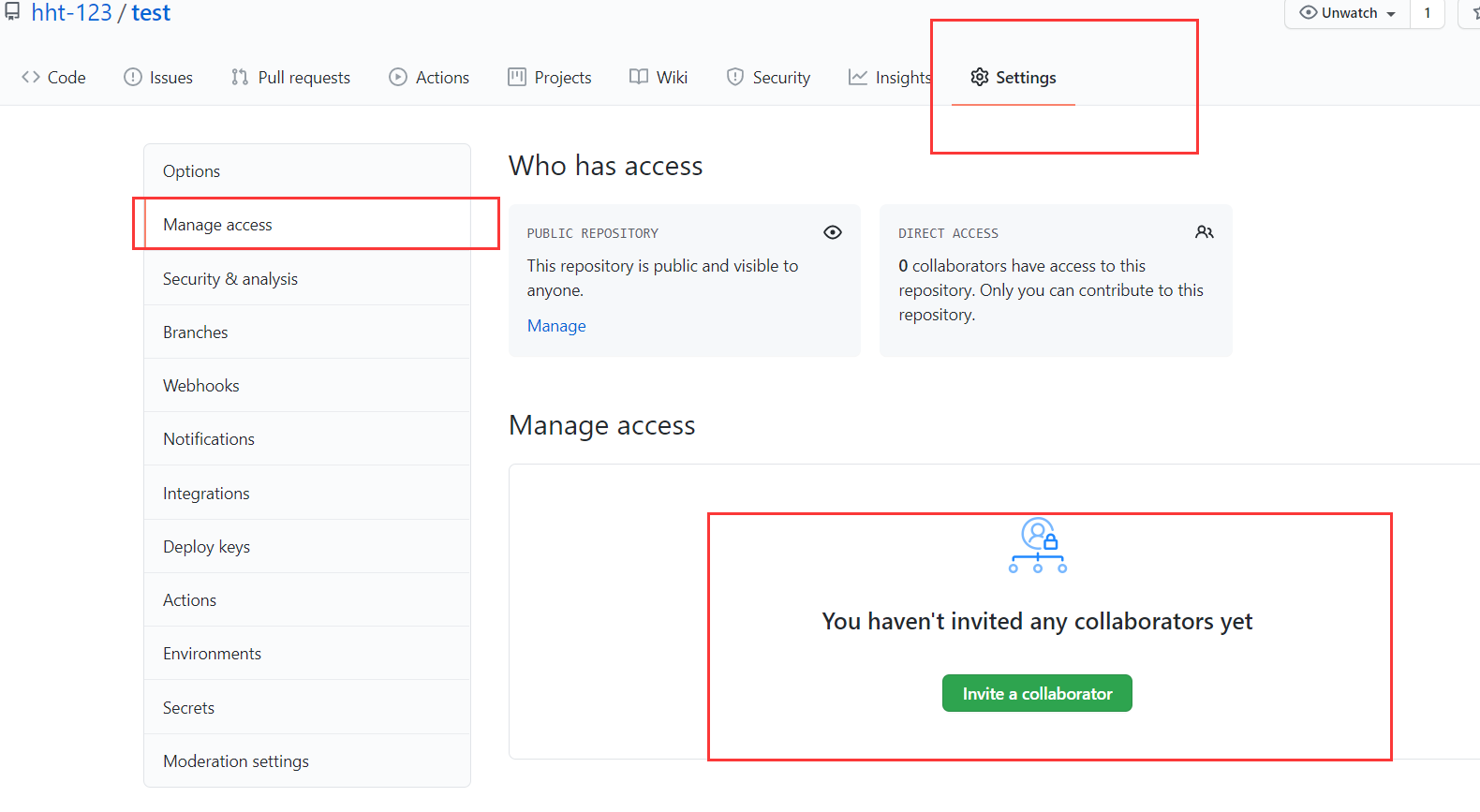Click the repository icon beside hht-123
Viewport: 1480px width, 812px height.
[12, 11]
